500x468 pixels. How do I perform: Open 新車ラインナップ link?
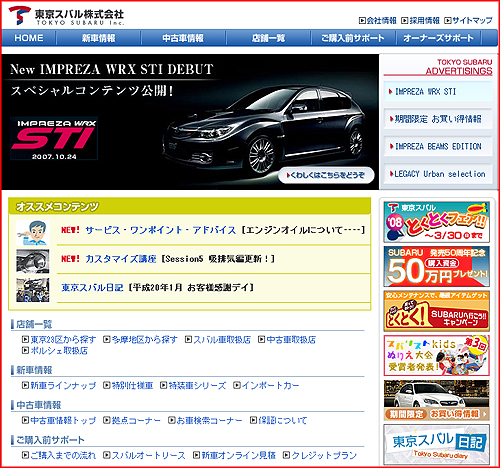click(59, 385)
